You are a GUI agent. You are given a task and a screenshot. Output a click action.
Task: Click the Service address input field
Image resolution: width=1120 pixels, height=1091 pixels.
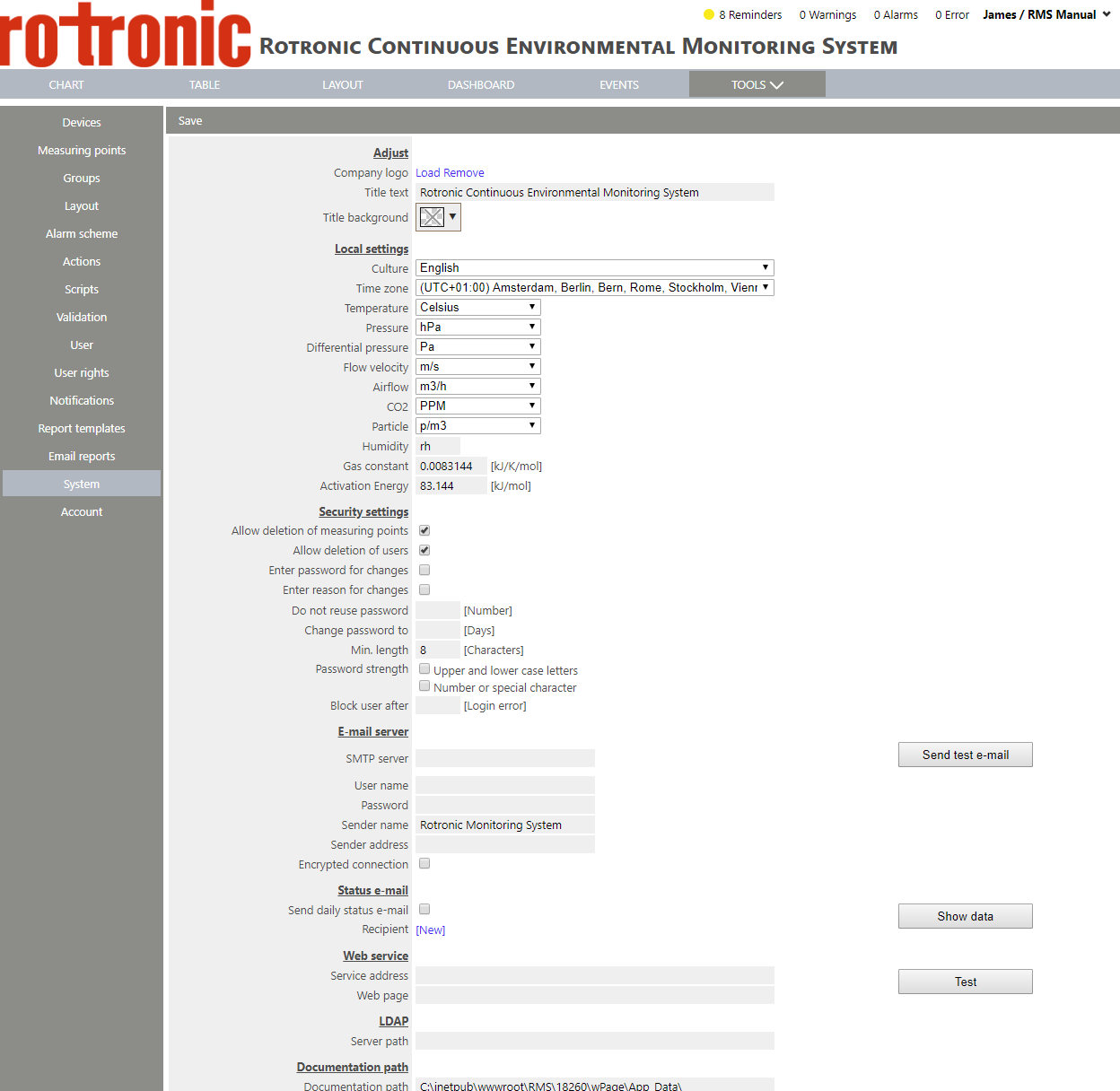595,975
